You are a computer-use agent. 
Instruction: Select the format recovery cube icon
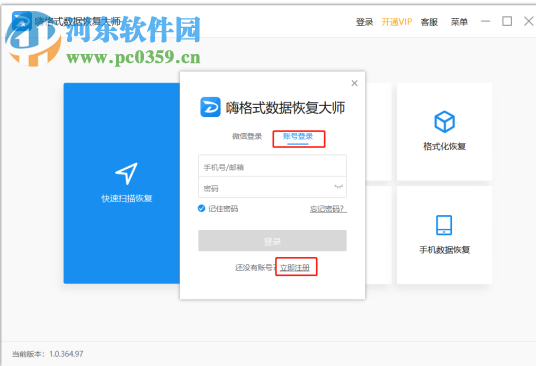tap(444, 122)
